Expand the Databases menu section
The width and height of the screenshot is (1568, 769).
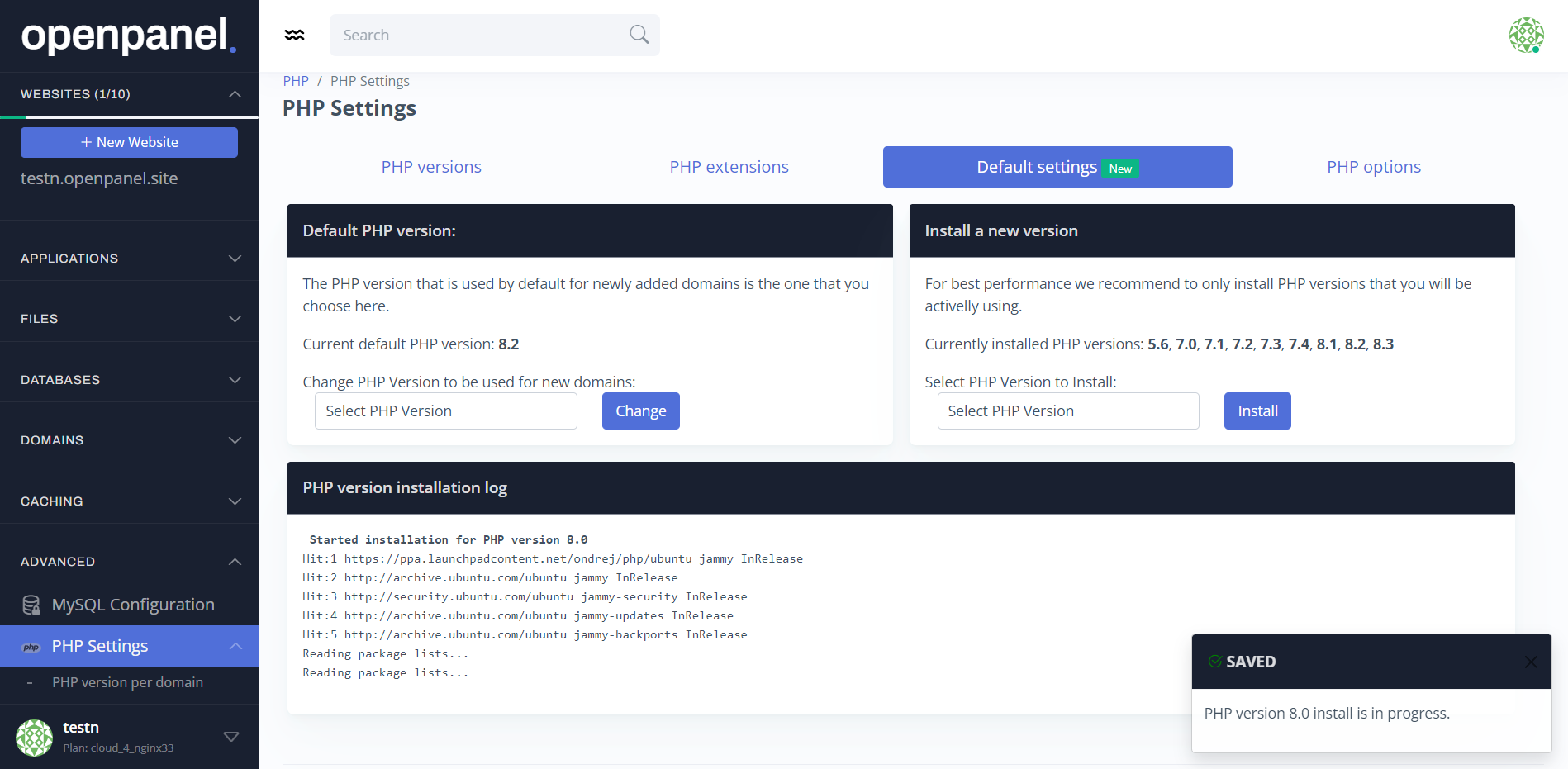[x=235, y=380]
